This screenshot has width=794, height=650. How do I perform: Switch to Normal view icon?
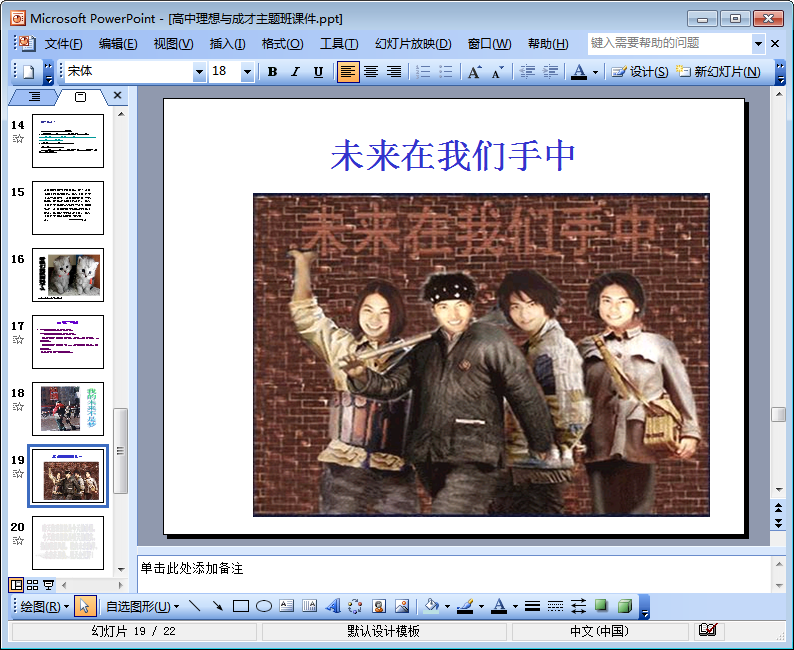coord(16,585)
